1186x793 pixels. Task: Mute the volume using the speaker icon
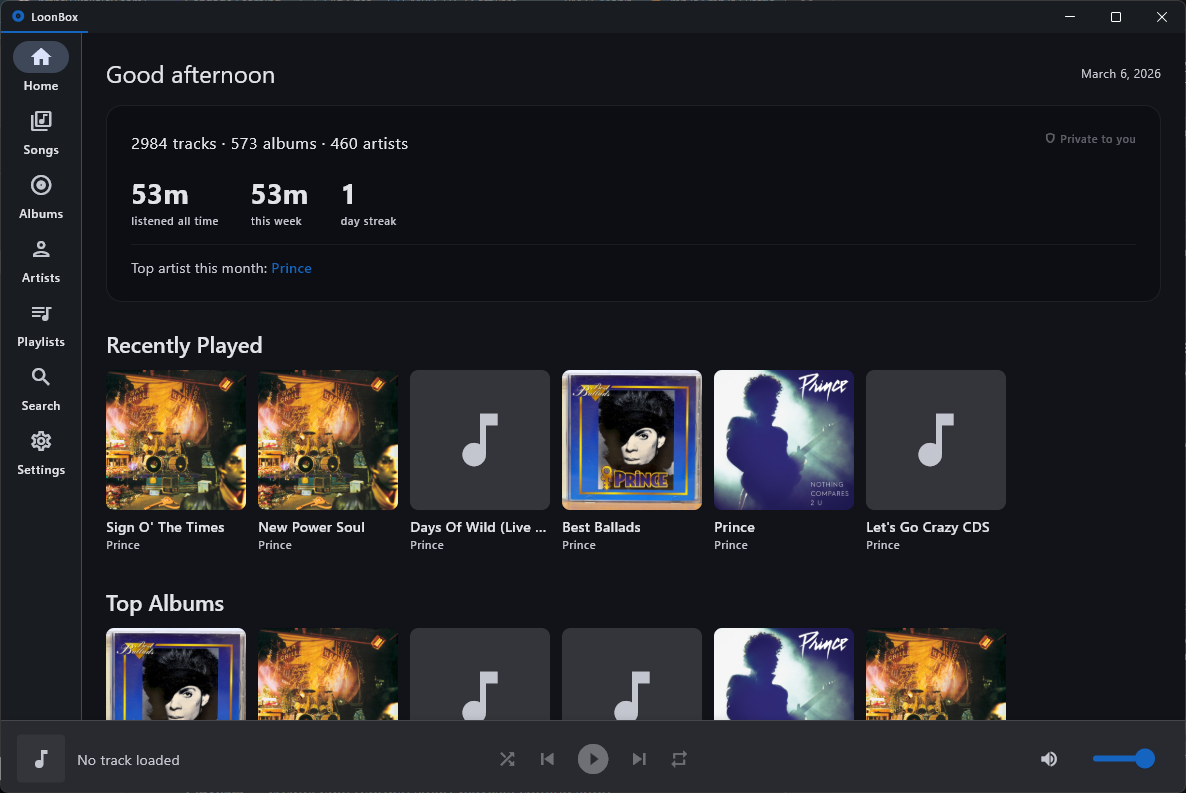tap(1048, 759)
